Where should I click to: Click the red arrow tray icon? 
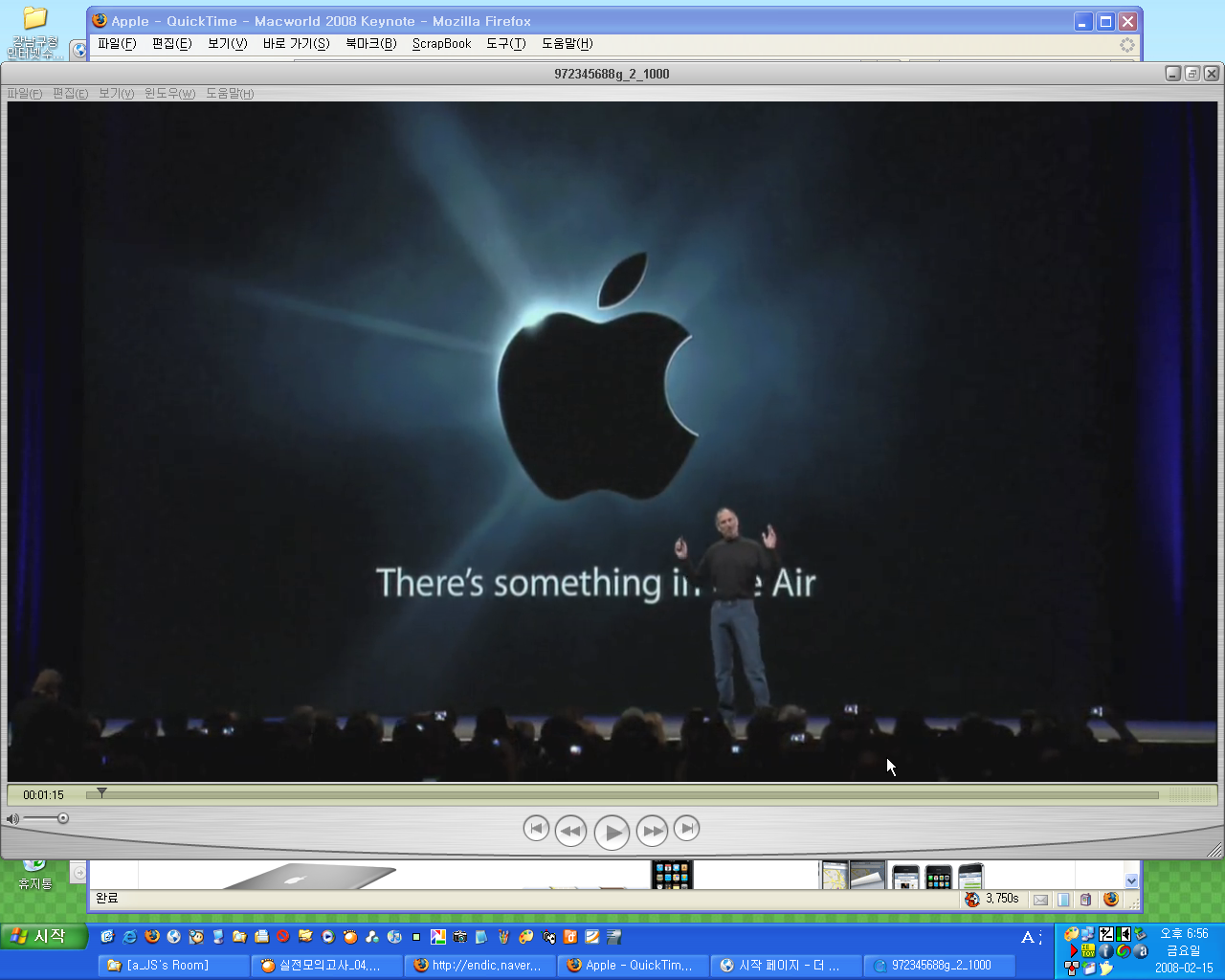(x=1074, y=950)
